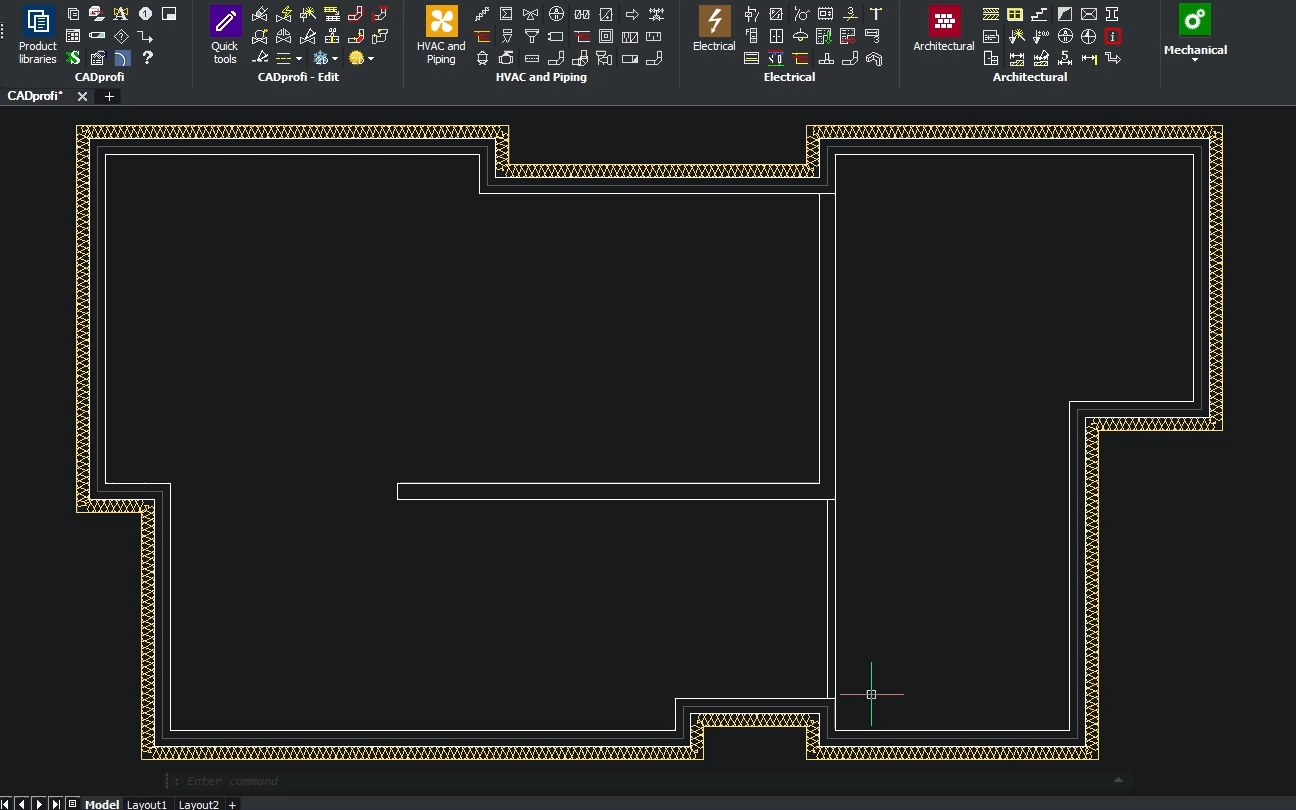Viewport: 1296px width, 810px height.
Task: Select the stairs icon in Architectural
Action: [x=1040, y=14]
